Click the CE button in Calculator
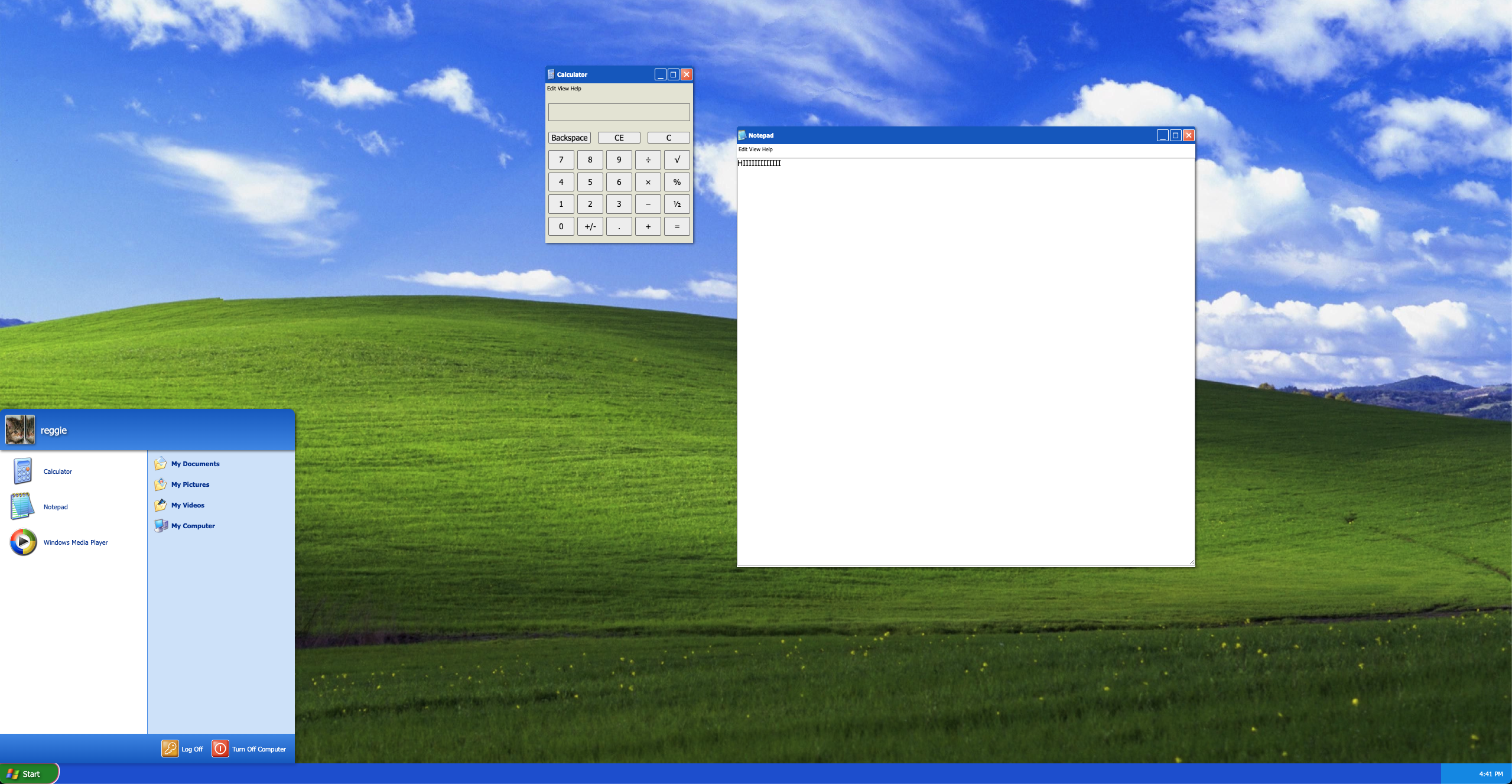The image size is (1512, 784). point(619,138)
